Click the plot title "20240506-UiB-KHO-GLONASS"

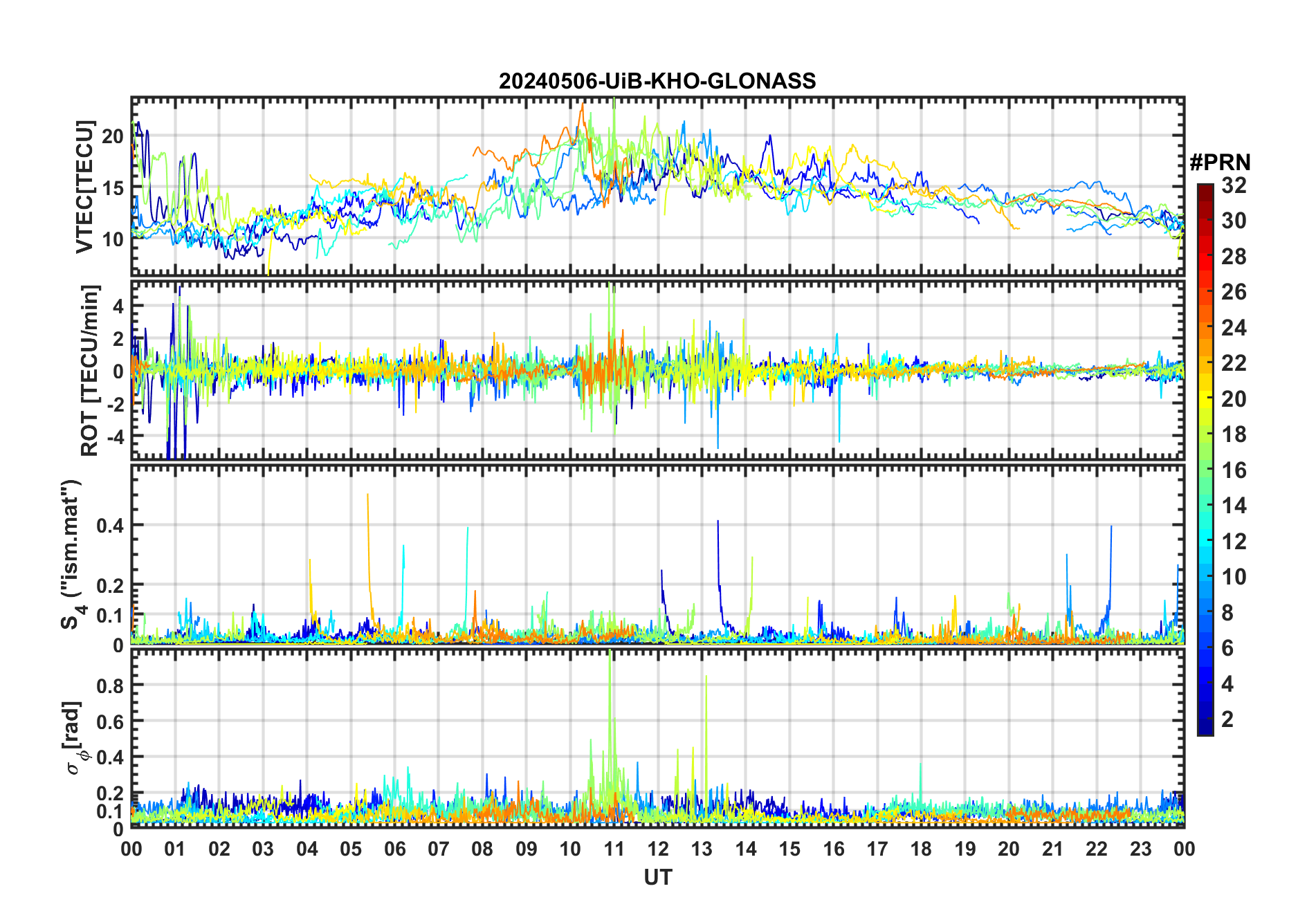657,82
